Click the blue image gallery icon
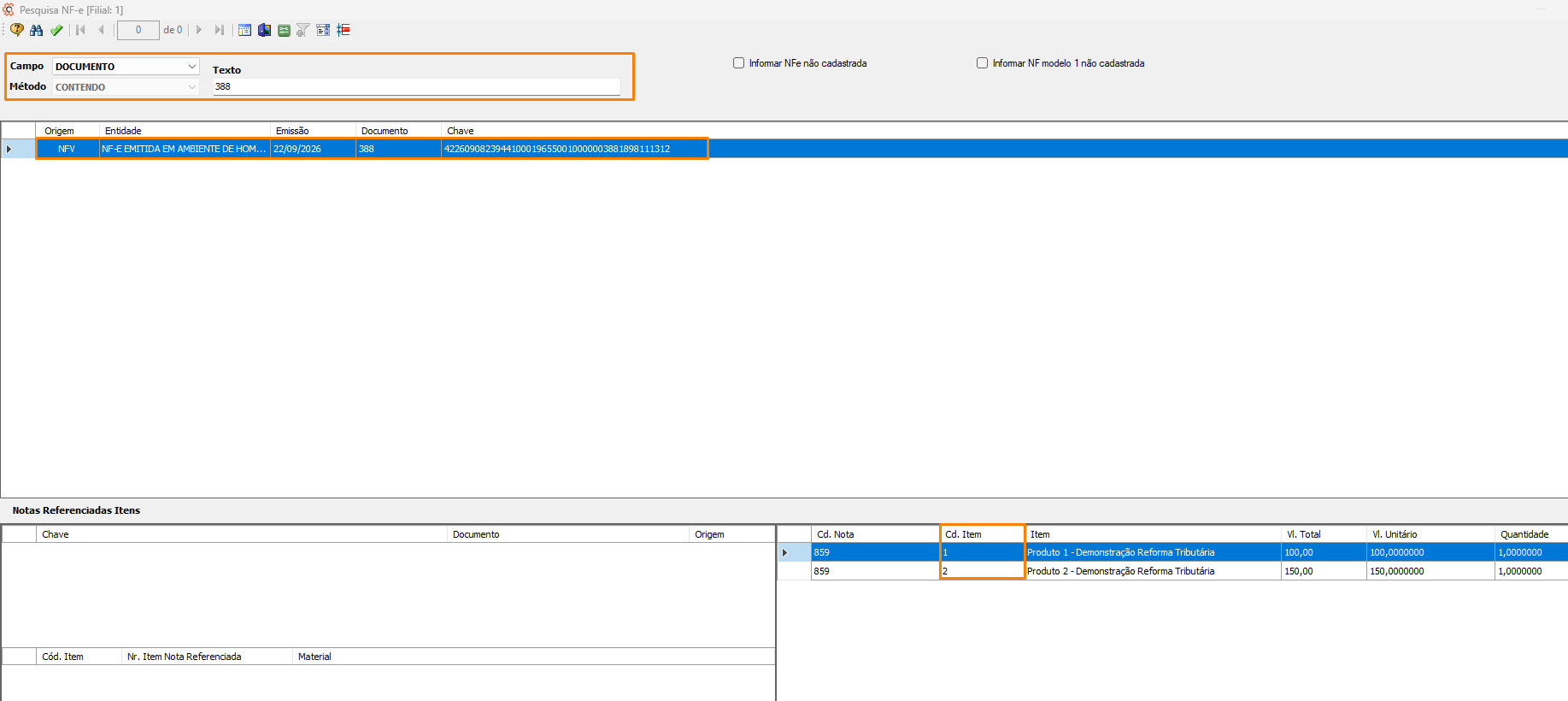Viewport: 1568px width, 701px height. (265, 30)
